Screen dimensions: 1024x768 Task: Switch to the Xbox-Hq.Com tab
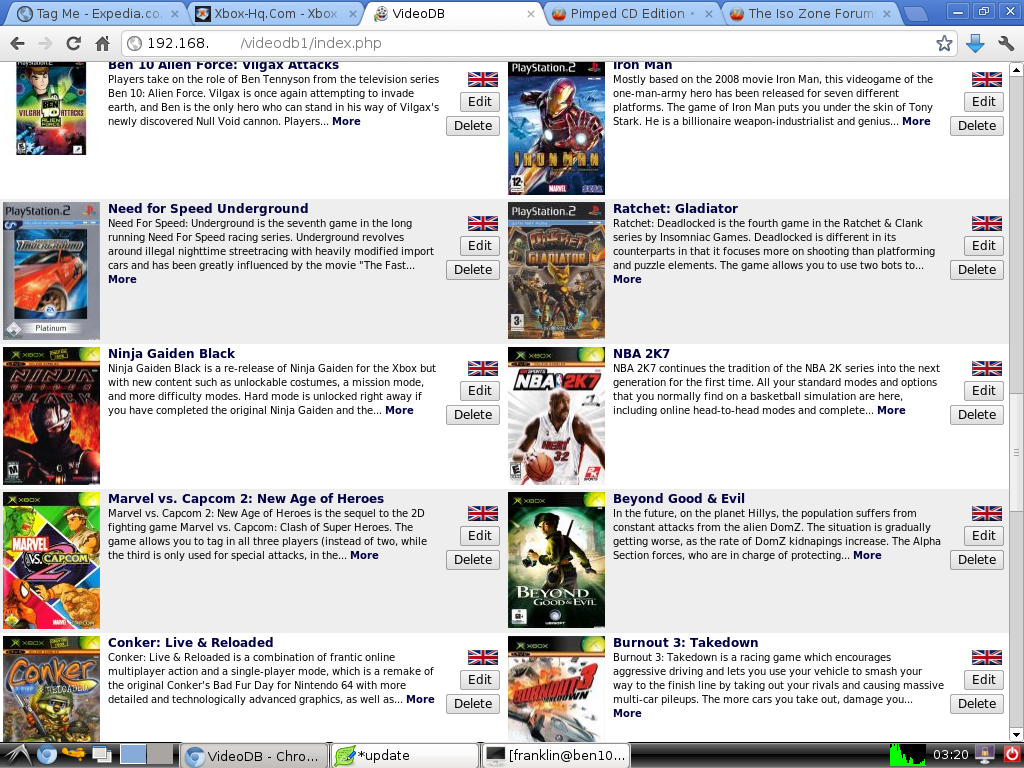tap(275, 14)
